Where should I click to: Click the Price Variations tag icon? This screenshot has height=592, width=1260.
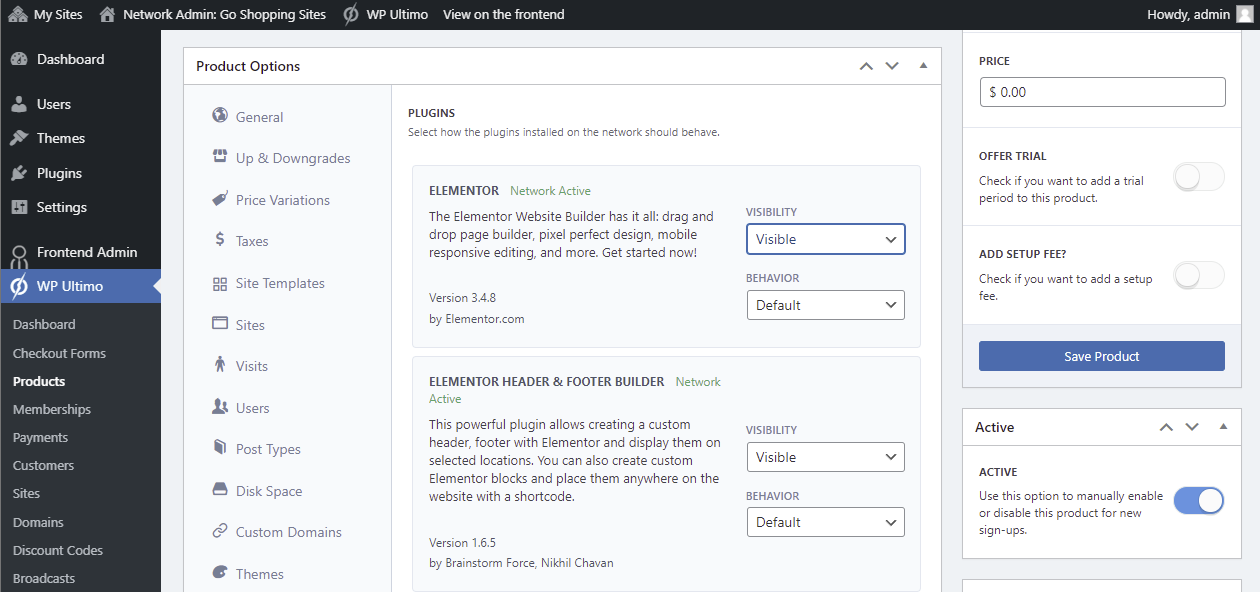pos(220,199)
